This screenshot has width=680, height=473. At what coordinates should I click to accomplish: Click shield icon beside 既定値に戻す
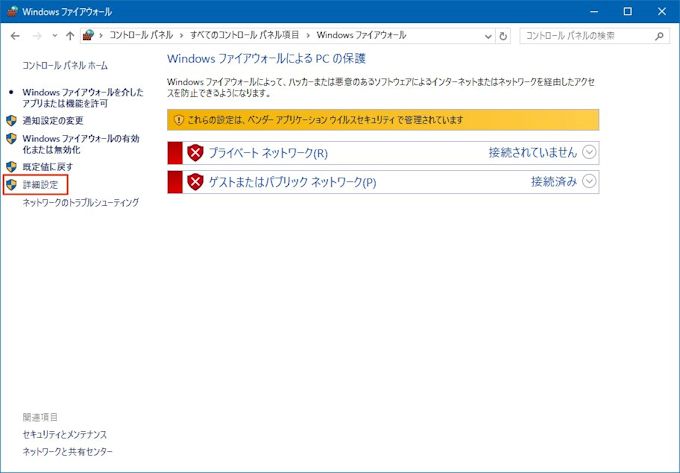pyautogui.click(x=11, y=167)
